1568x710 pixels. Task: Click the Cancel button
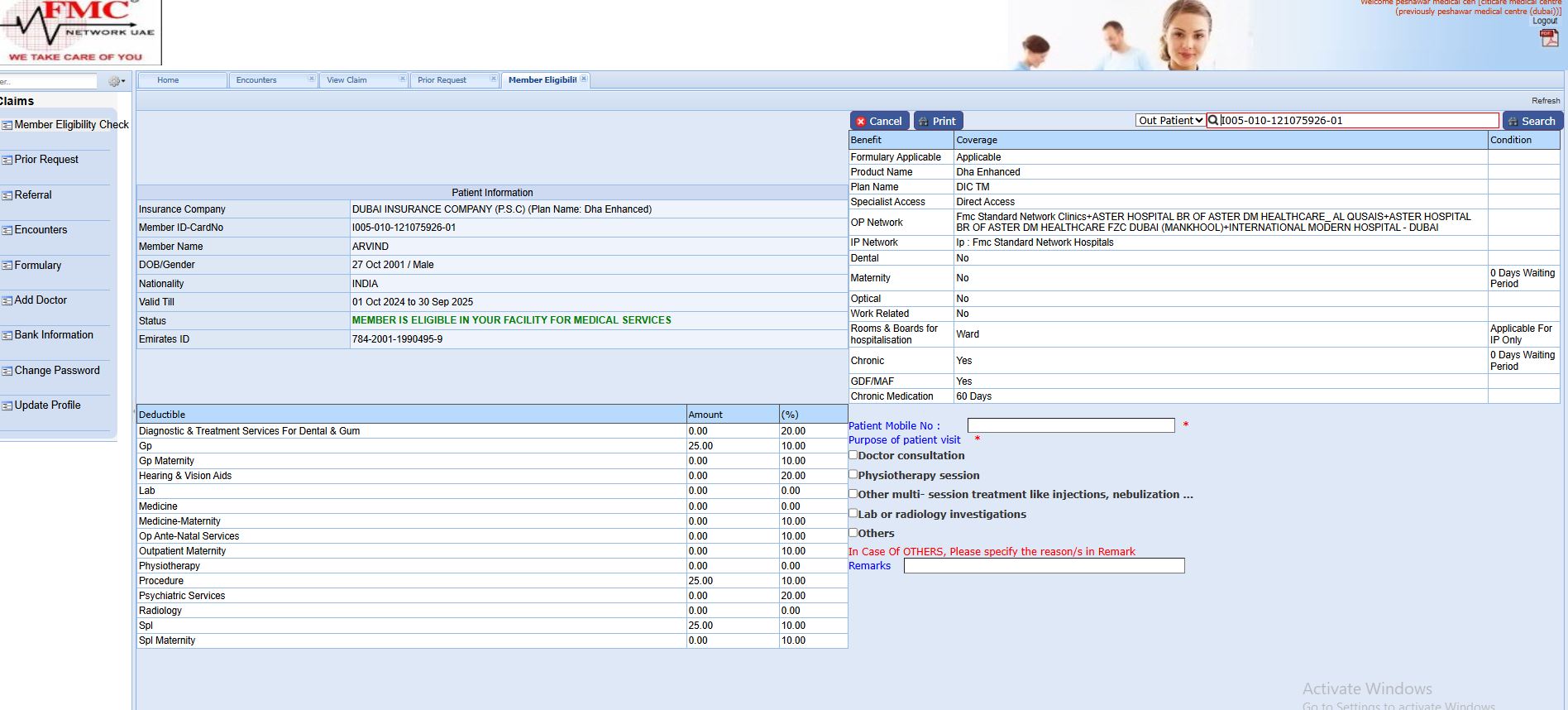coord(879,121)
